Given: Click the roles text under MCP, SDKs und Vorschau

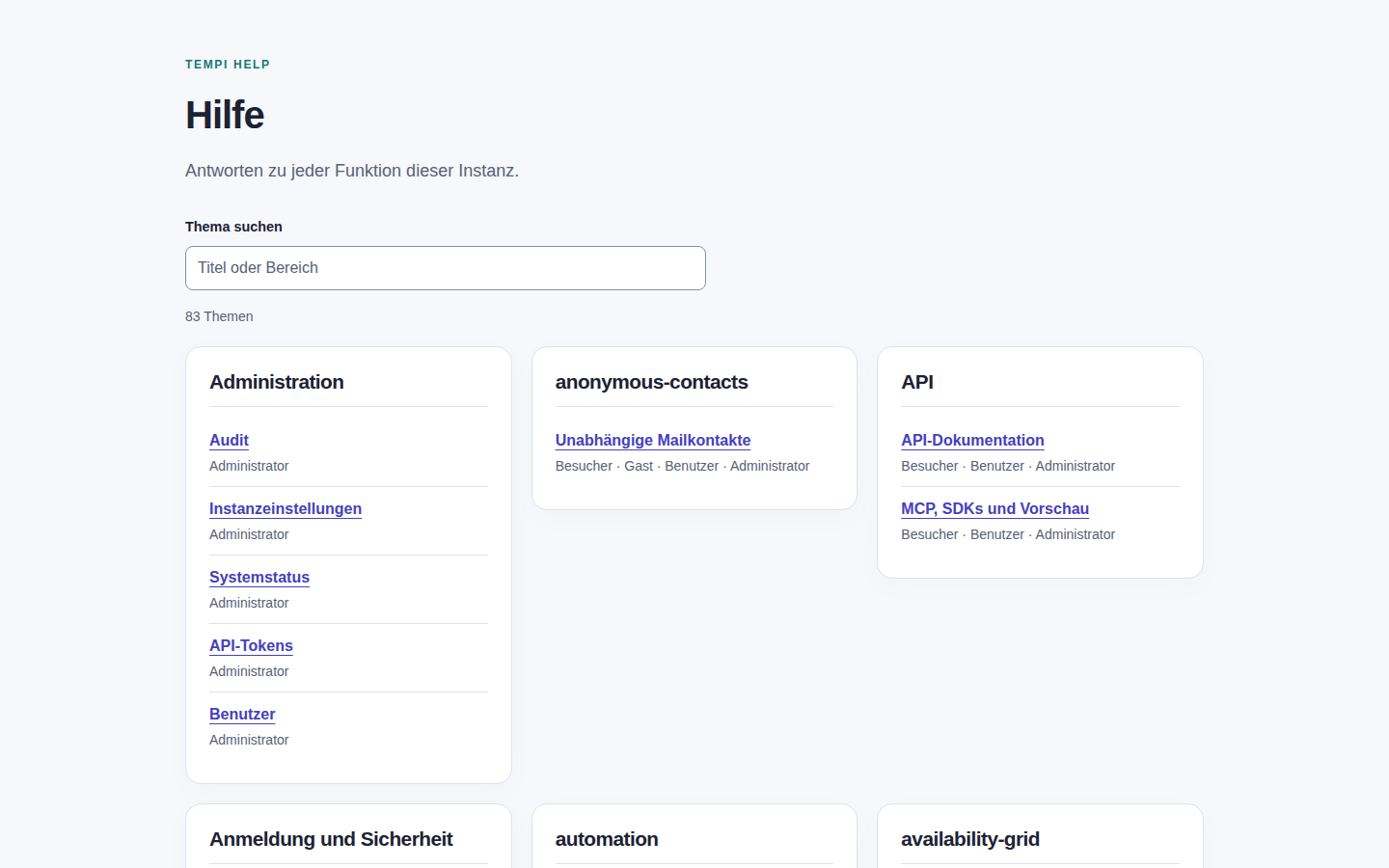Looking at the screenshot, I should [x=1008, y=534].
